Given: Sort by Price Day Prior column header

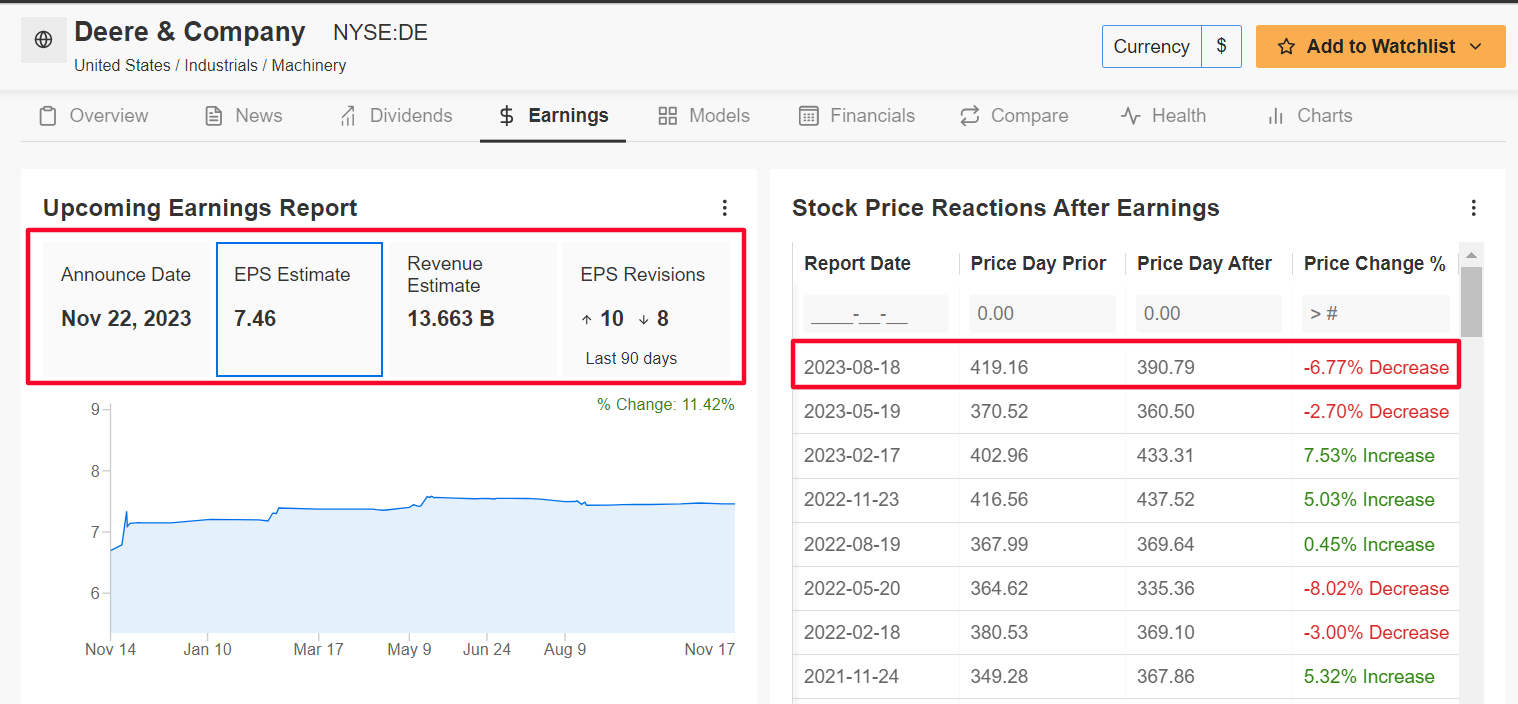Looking at the screenshot, I should 1038,264.
